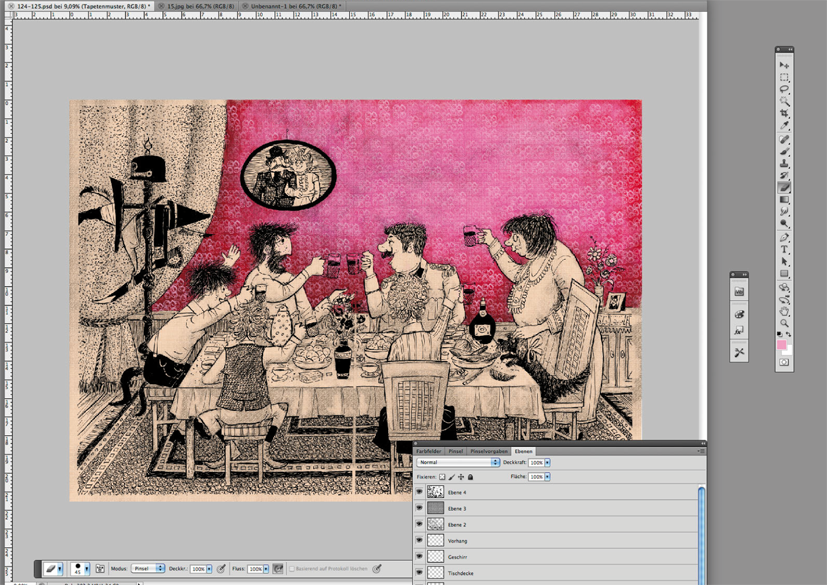Toggle visibility of Vorhang layer
The height and width of the screenshot is (585, 827).
click(x=419, y=541)
